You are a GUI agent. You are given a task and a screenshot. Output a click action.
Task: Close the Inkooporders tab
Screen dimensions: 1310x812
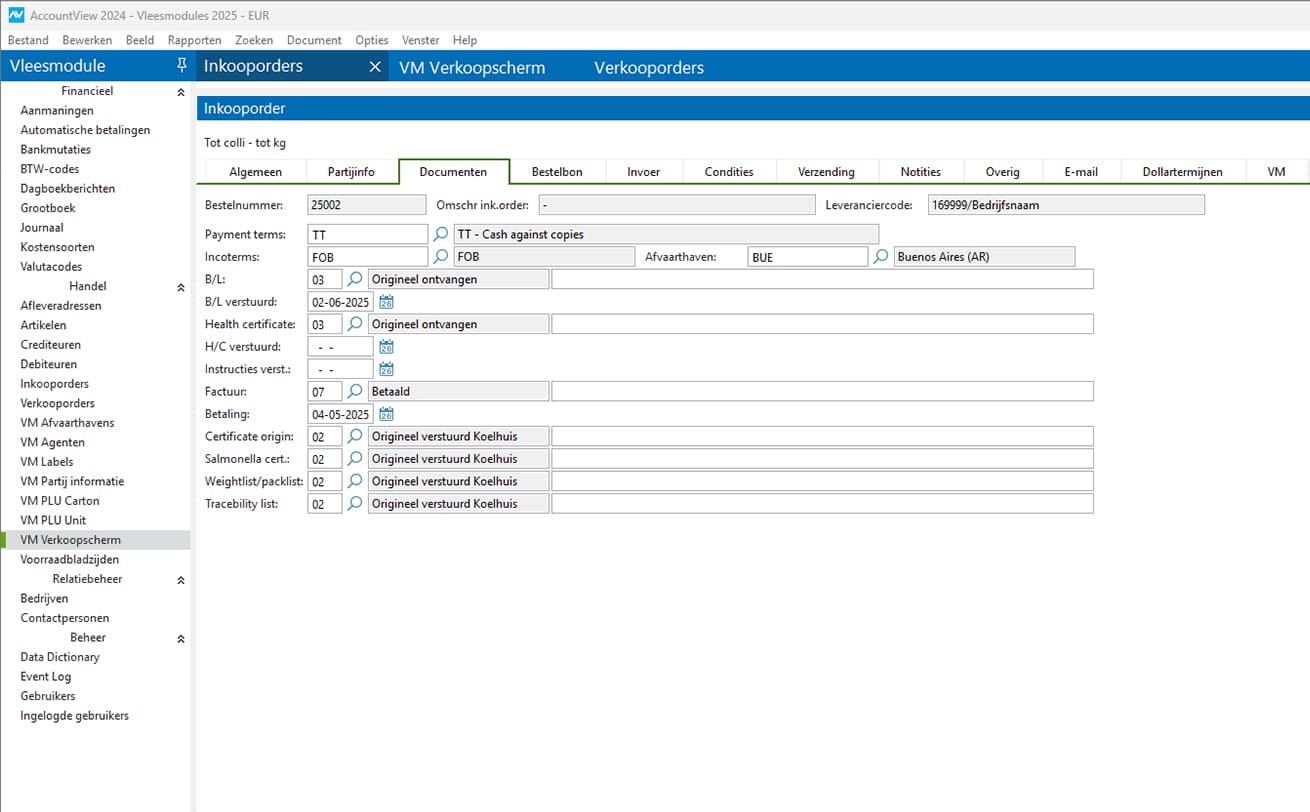[375, 67]
